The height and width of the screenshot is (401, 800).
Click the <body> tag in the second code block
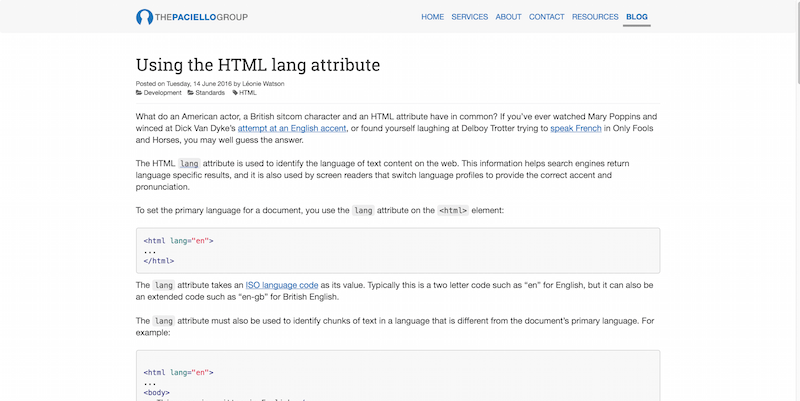(157, 393)
